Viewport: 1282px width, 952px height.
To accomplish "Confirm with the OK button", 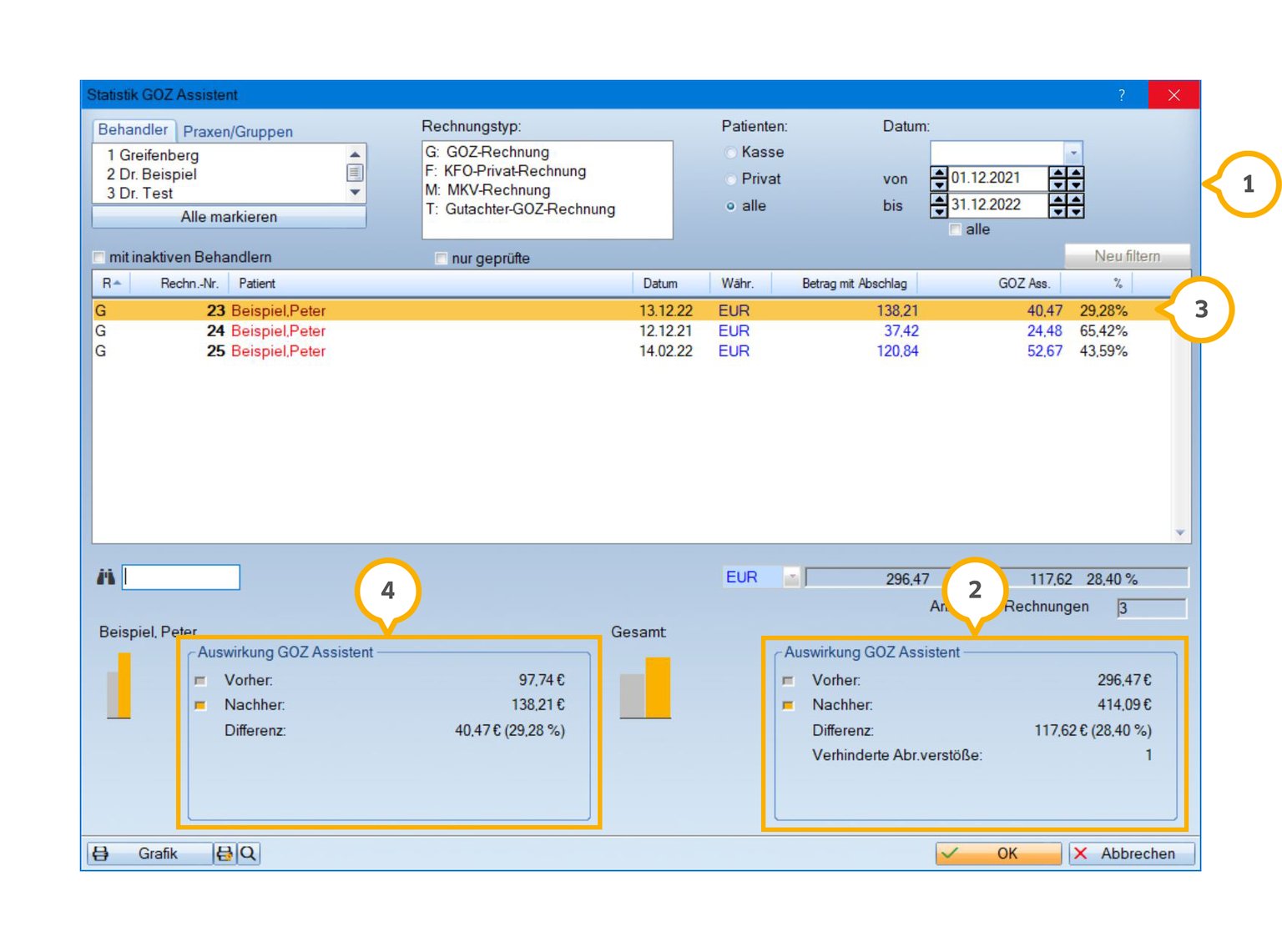I will pyautogui.click(x=998, y=854).
